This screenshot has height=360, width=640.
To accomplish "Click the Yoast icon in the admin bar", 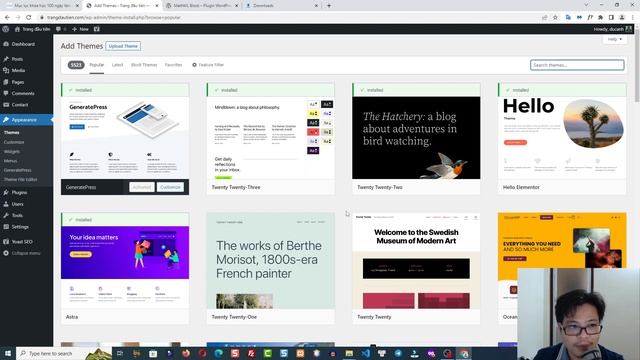I will click(97, 29).
